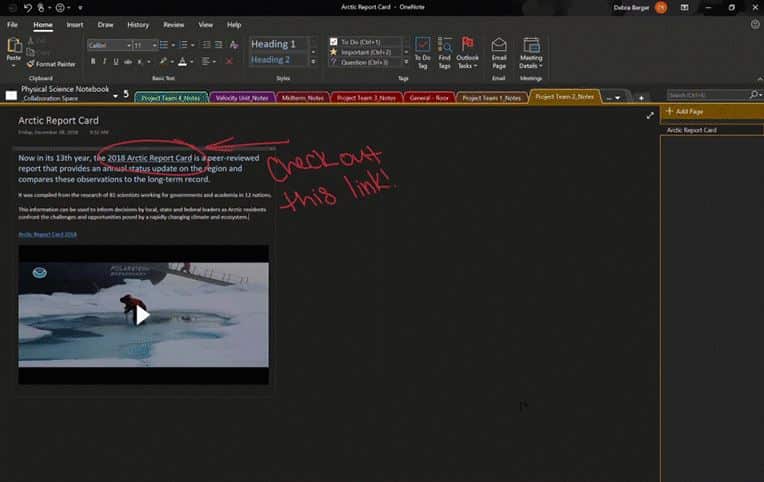Open the General section tab
This screenshot has height=482, width=764.
[x=429, y=98]
